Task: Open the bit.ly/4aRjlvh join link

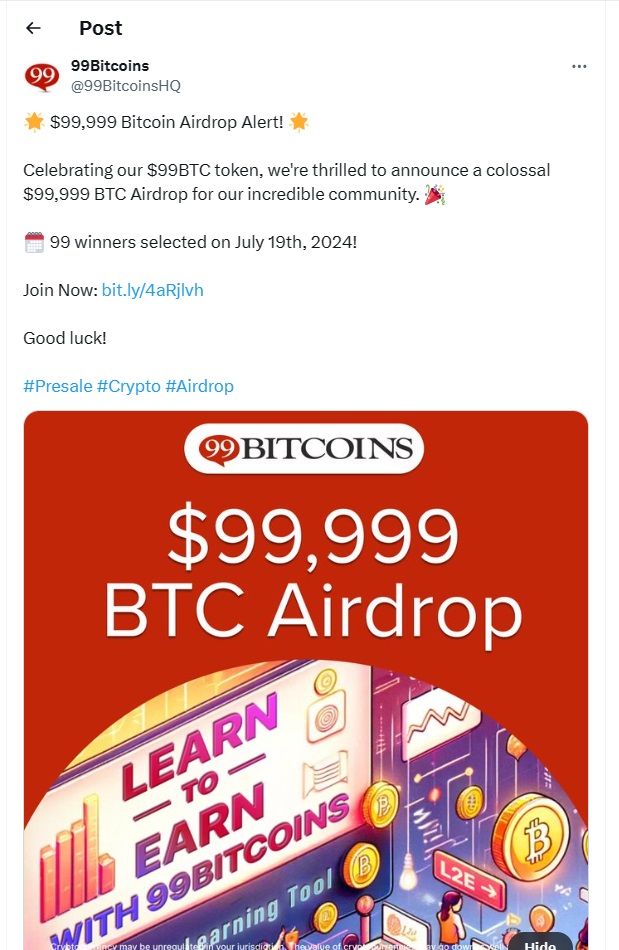Action: (x=152, y=290)
